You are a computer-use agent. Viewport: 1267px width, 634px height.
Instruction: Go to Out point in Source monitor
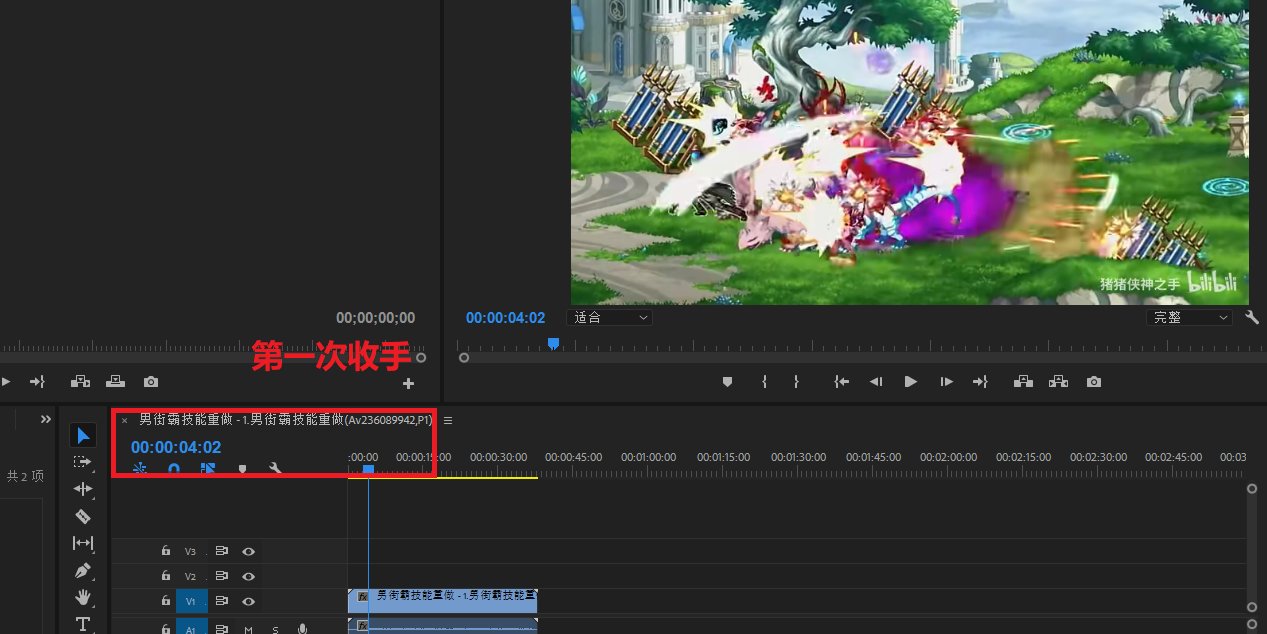[x=38, y=382]
